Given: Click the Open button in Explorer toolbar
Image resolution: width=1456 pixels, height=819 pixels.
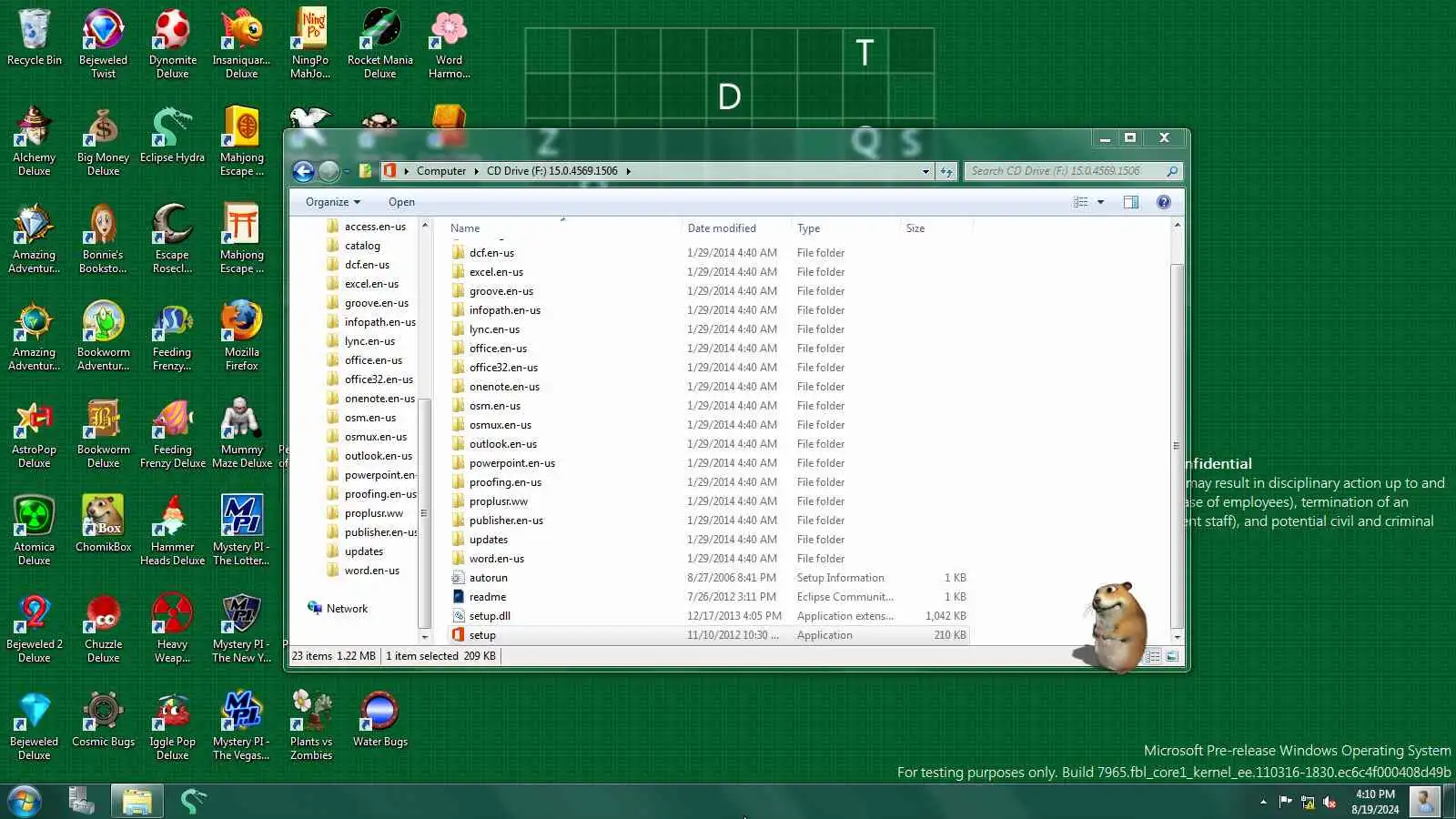Looking at the screenshot, I should pyautogui.click(x=401, y=202).
